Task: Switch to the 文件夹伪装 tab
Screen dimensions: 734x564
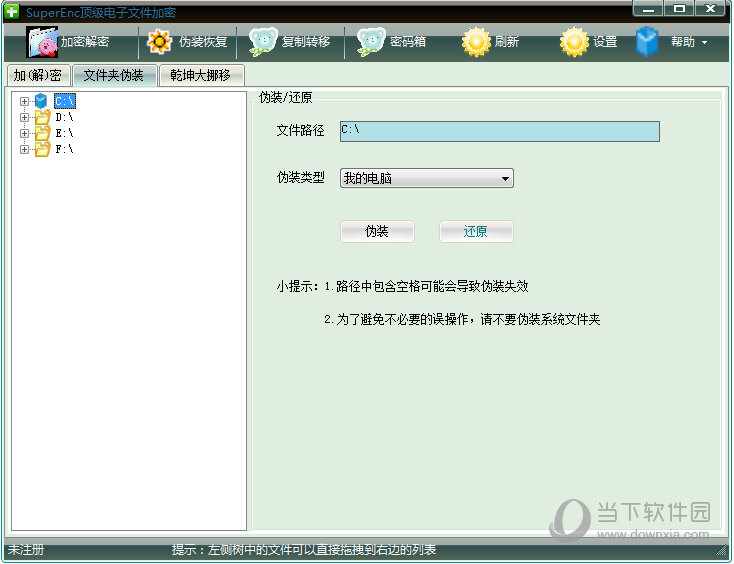Action: 114,75
